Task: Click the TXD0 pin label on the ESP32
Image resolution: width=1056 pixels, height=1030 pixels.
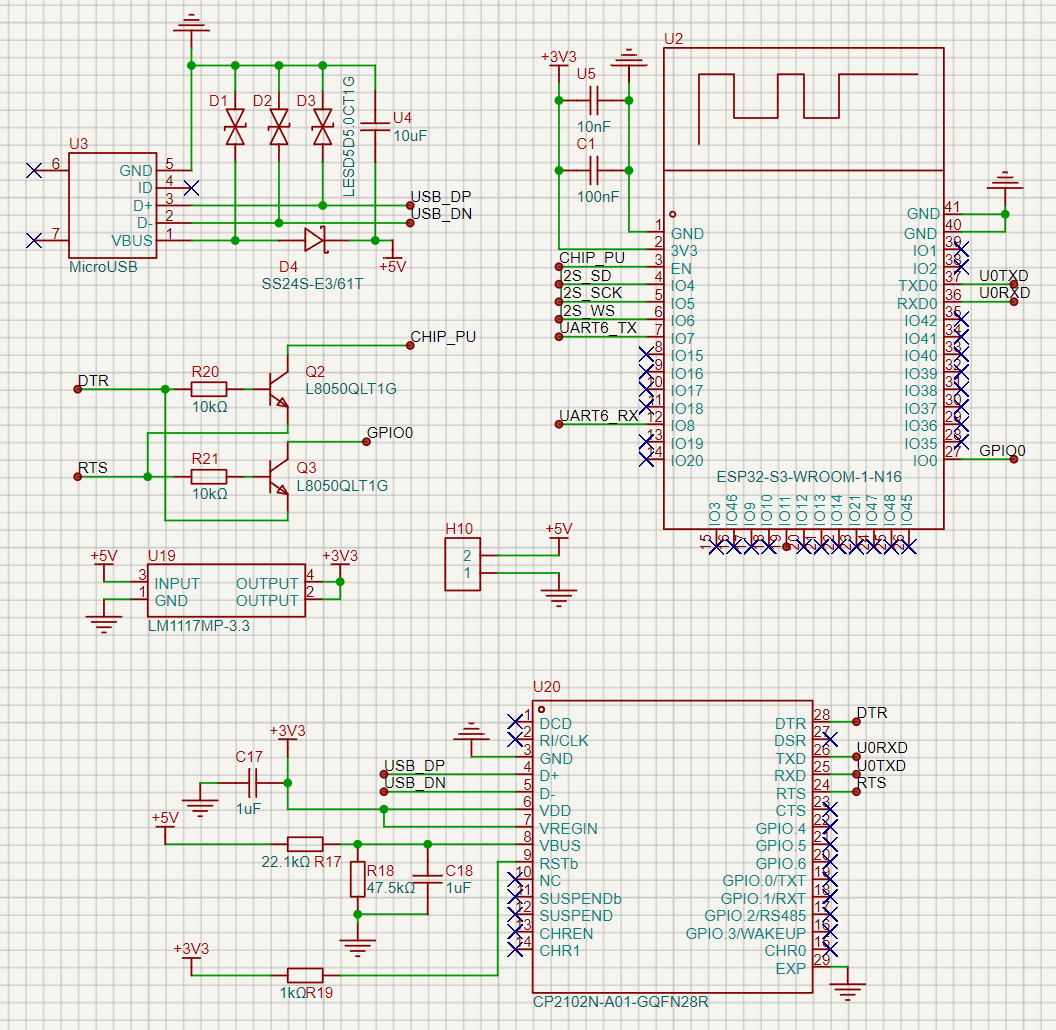Action: pyautogui.click(x=918, y=286)
